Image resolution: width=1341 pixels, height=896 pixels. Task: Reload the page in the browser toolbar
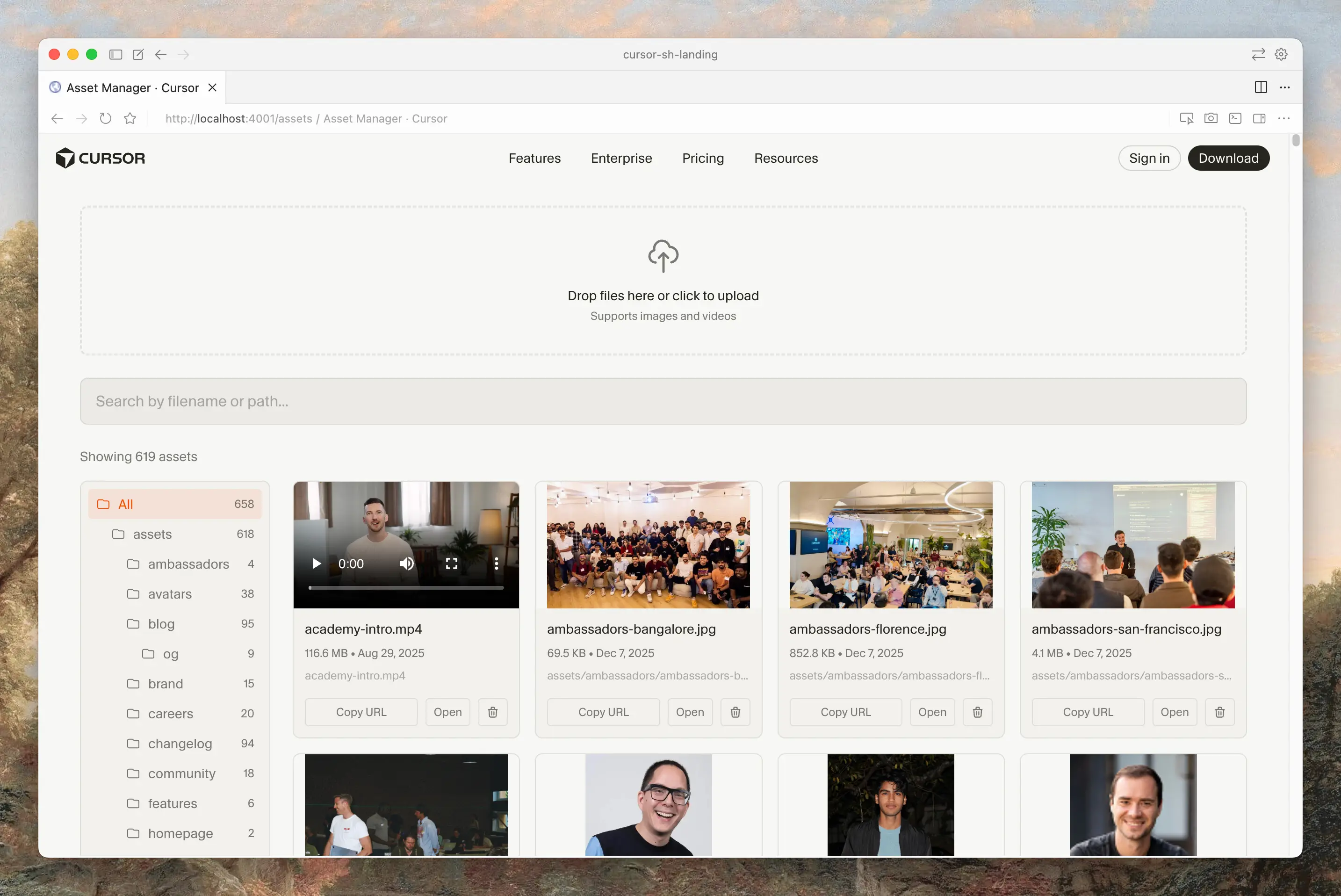(x=106, y=118)
